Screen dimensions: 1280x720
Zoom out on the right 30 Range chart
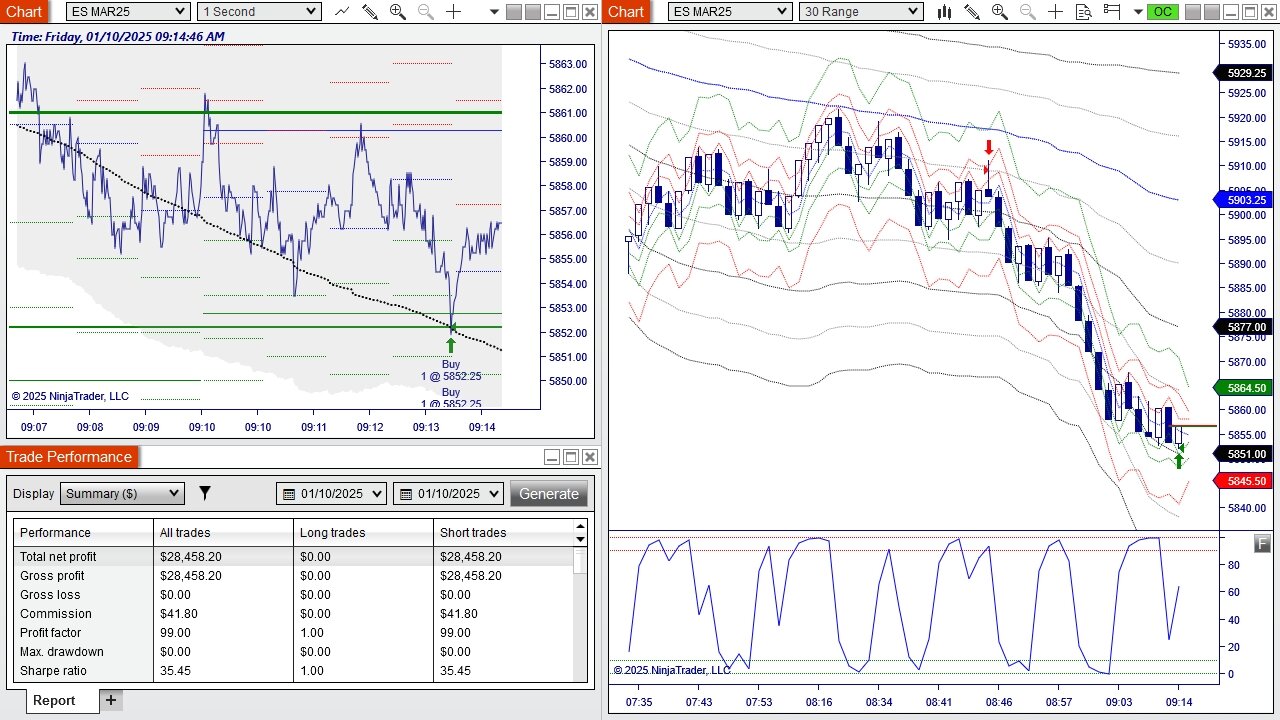(x=1028, y=12)
